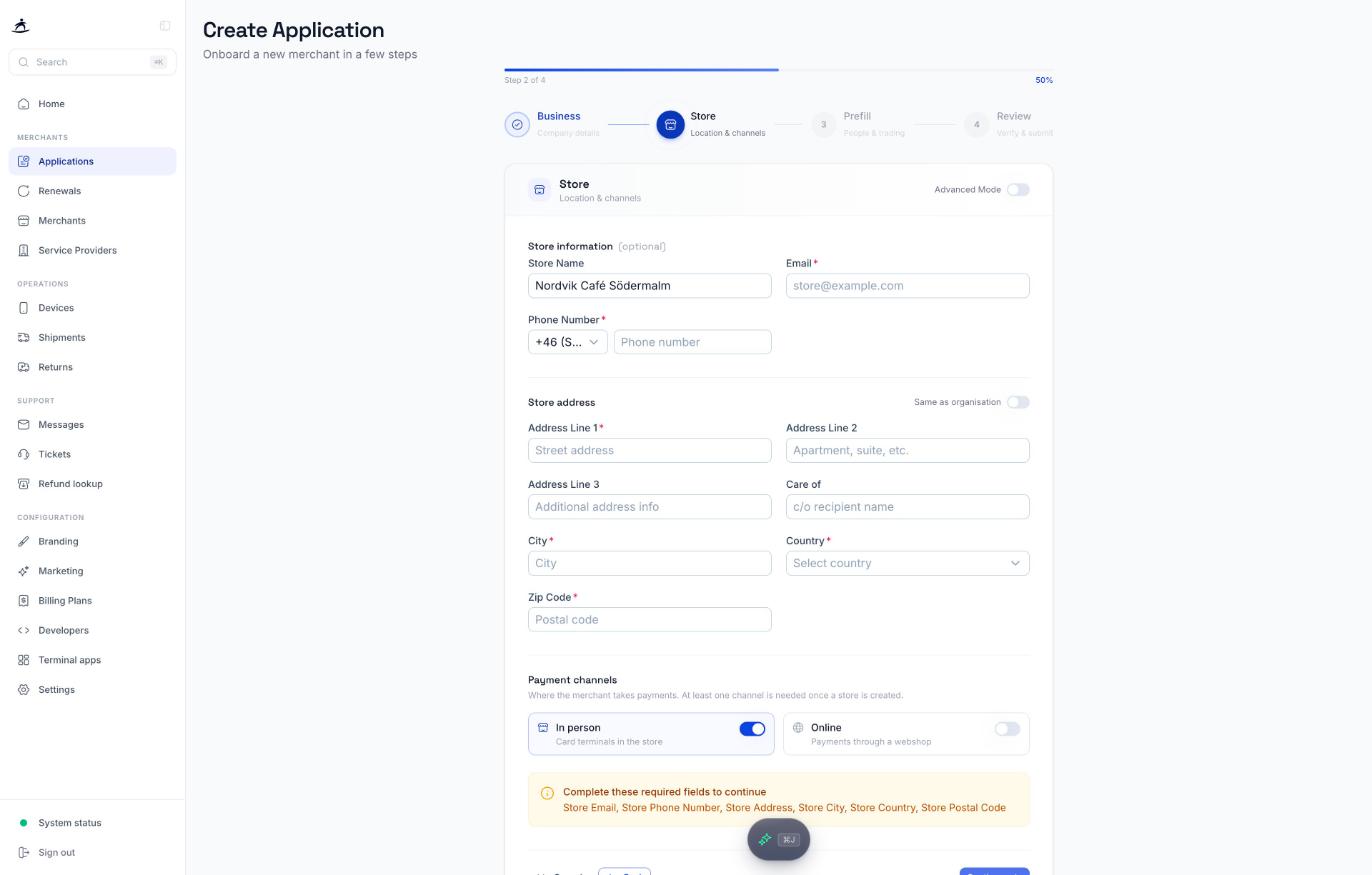Jump to the Review step
Screen dimensions: 1372x875
[1008, 124]
